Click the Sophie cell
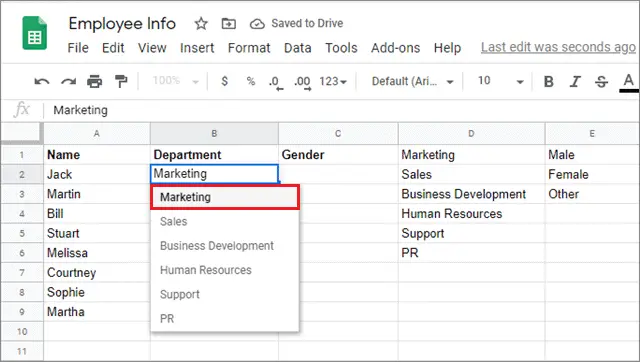This screenshot has width=640, height=362. 97,292
